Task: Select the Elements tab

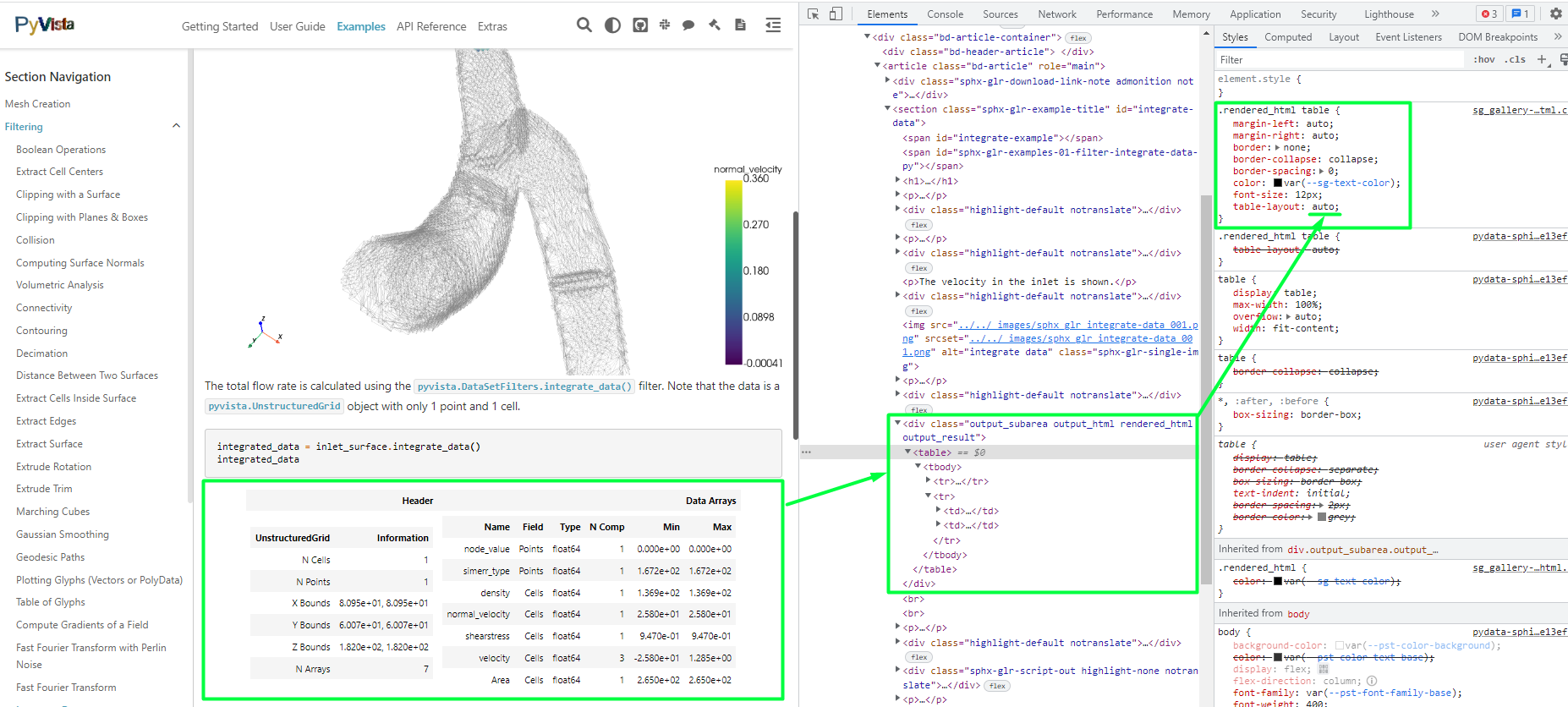Action: [887, 14]
